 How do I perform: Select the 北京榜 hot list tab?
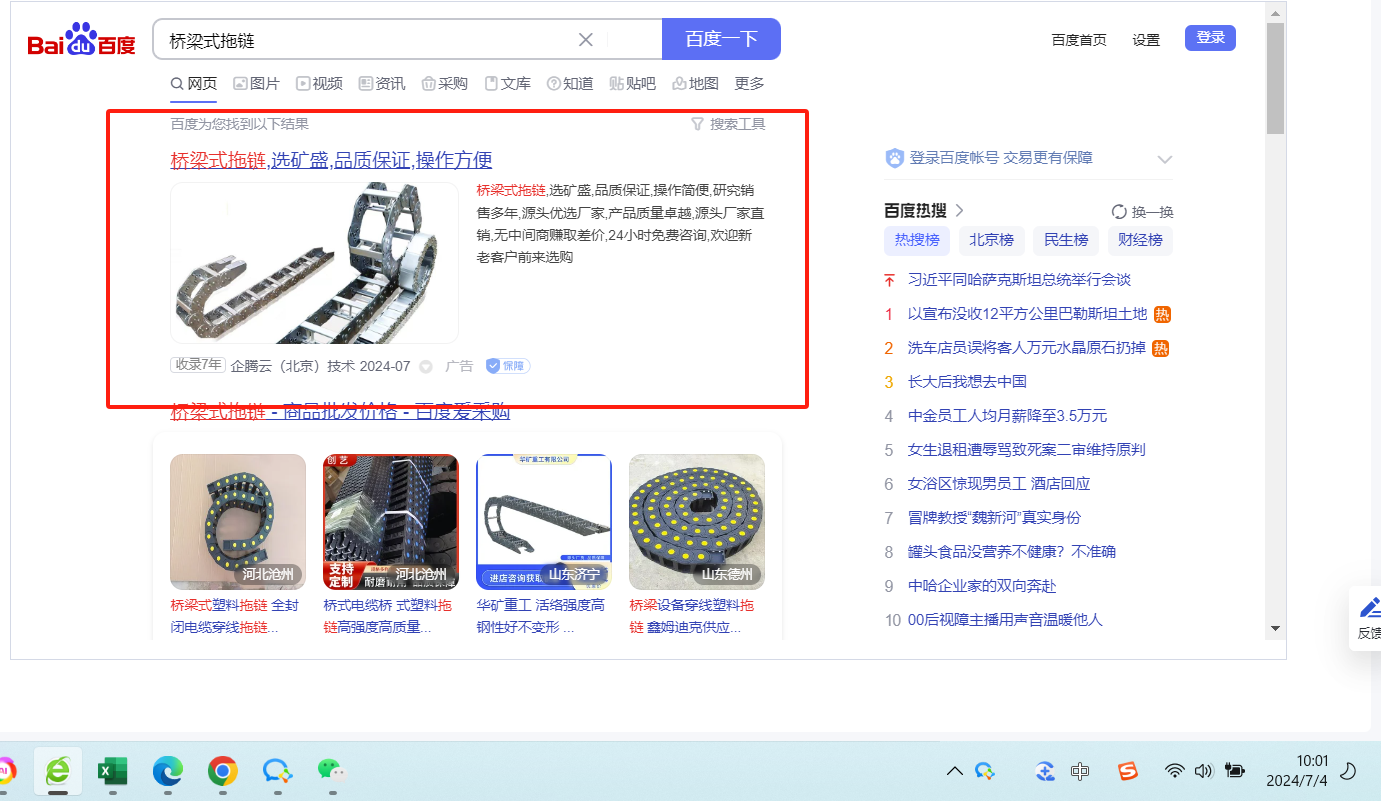(x=991, y=240)
